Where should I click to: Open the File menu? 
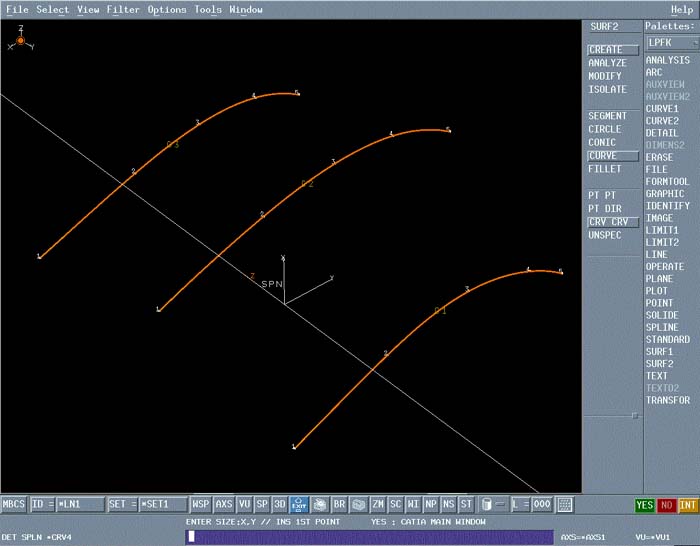pyautogui.click(x=17, y=9)
